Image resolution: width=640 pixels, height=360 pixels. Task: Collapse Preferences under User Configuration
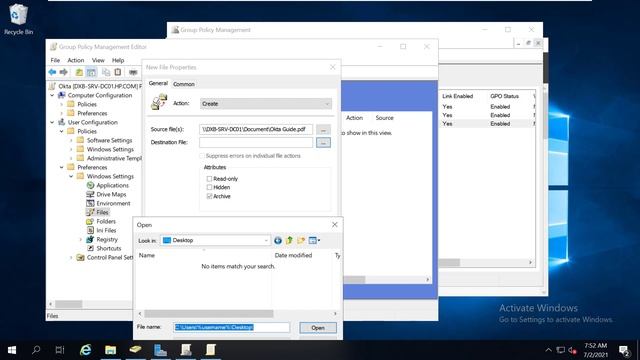tap(62, 167)
